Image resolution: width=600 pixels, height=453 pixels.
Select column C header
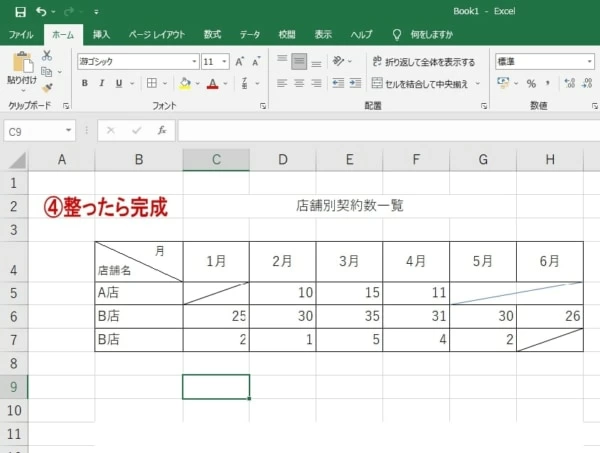coord(216,160)
